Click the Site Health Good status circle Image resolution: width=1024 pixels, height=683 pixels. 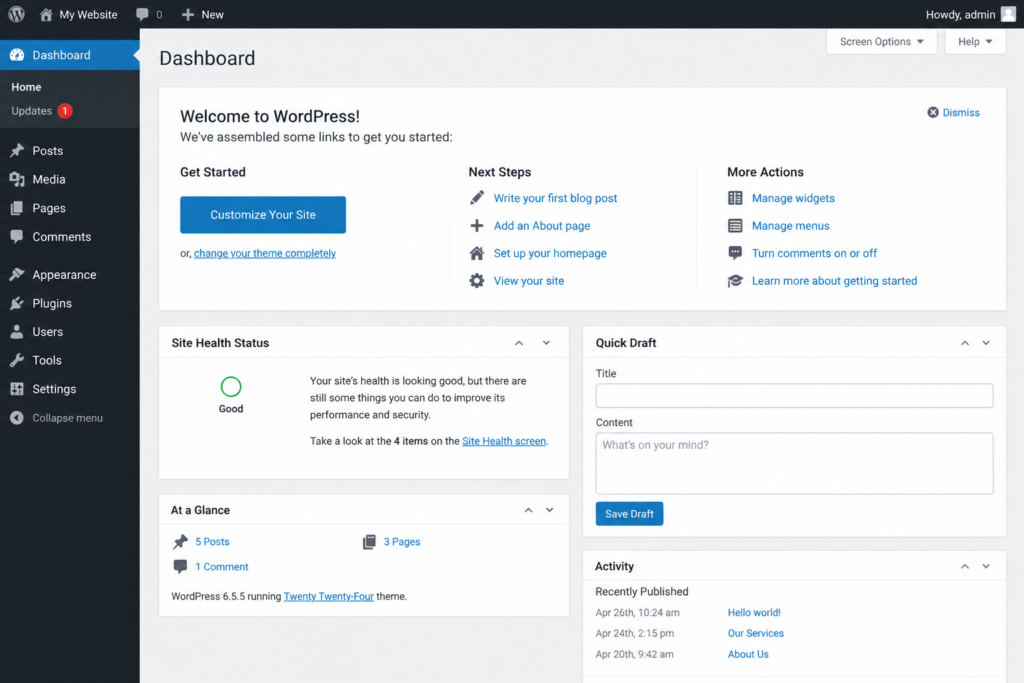coord(231,387)
